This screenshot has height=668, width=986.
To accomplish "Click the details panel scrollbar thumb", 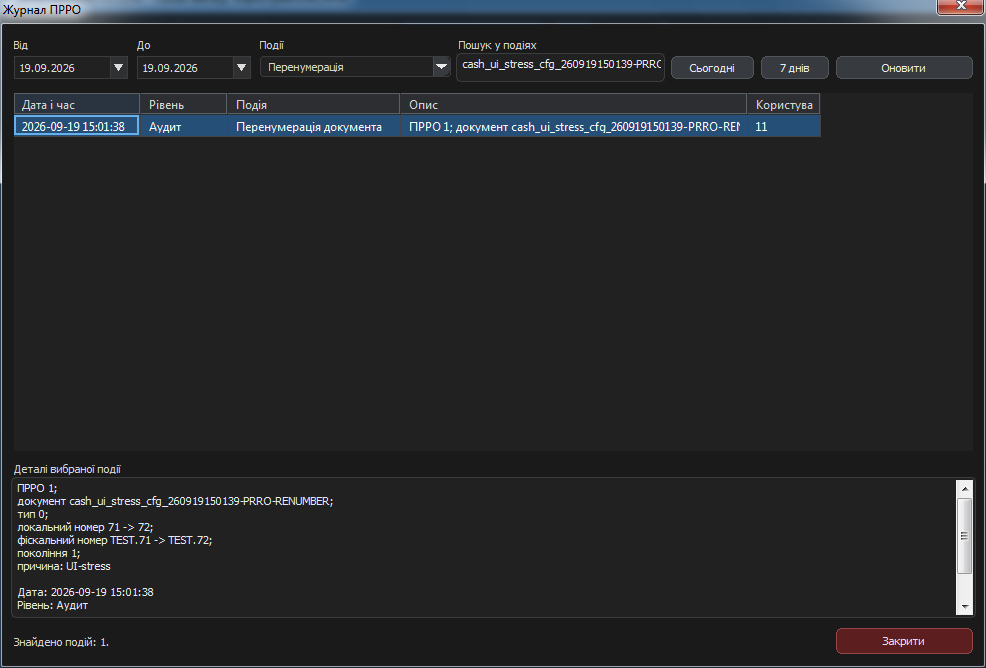I will coord(965,535).
